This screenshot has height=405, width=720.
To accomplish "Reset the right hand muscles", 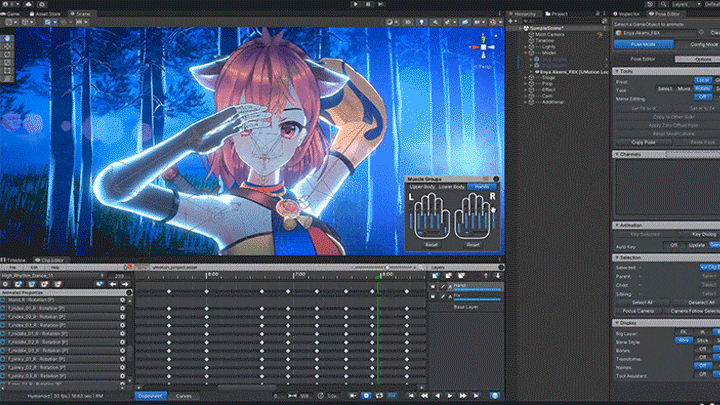I will pos(472,245).
